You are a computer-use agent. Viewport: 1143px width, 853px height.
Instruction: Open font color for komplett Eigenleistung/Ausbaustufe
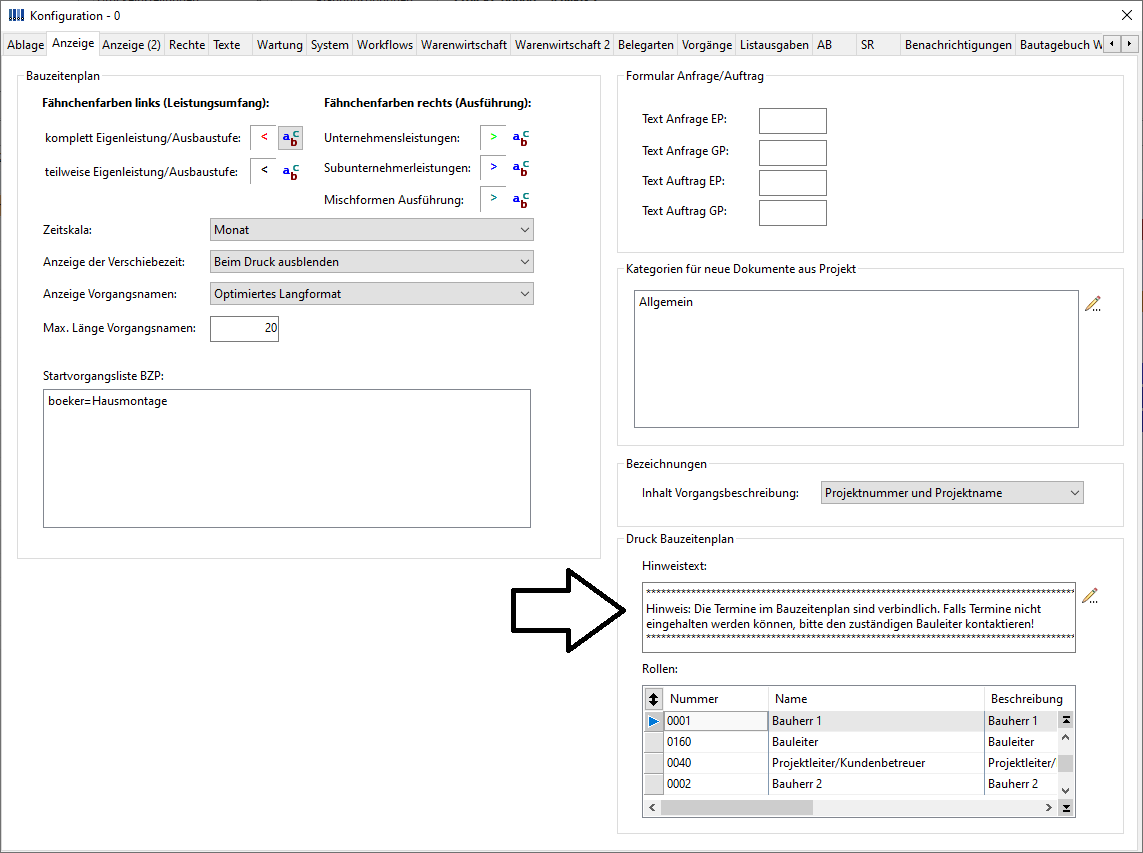290,138
